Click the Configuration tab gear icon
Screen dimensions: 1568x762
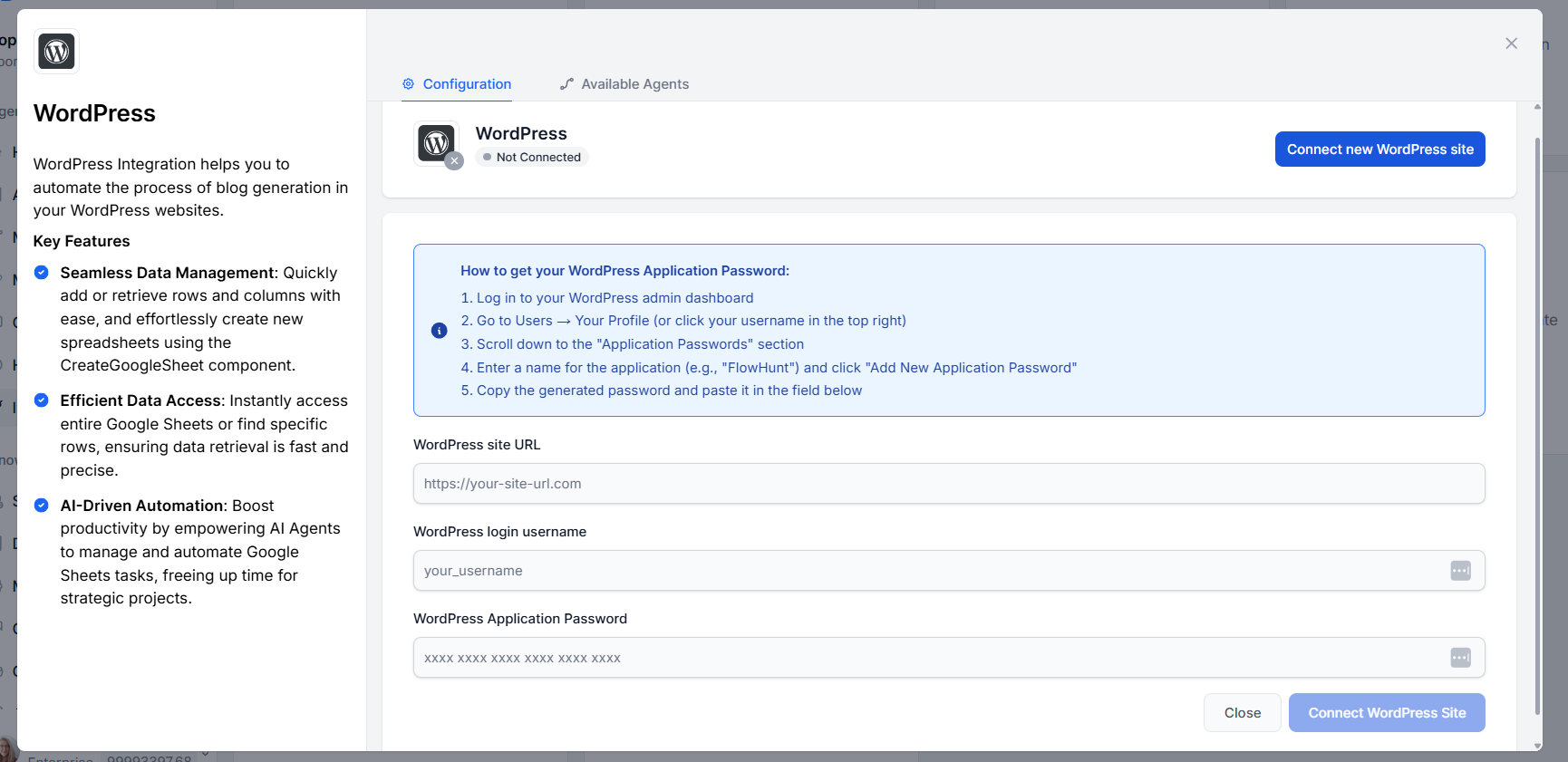click(x=408, y=83)
